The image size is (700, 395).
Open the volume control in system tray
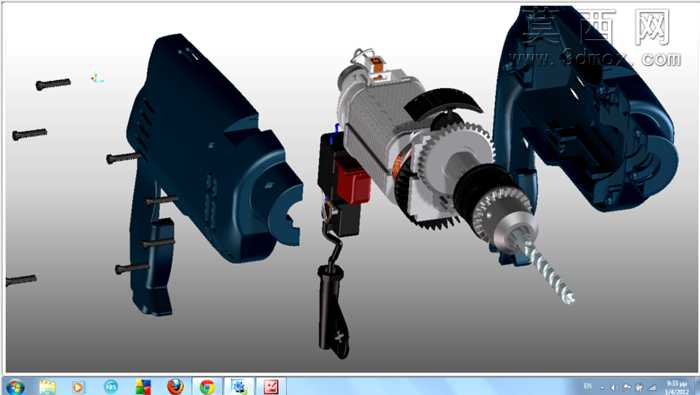click(613, 388)
